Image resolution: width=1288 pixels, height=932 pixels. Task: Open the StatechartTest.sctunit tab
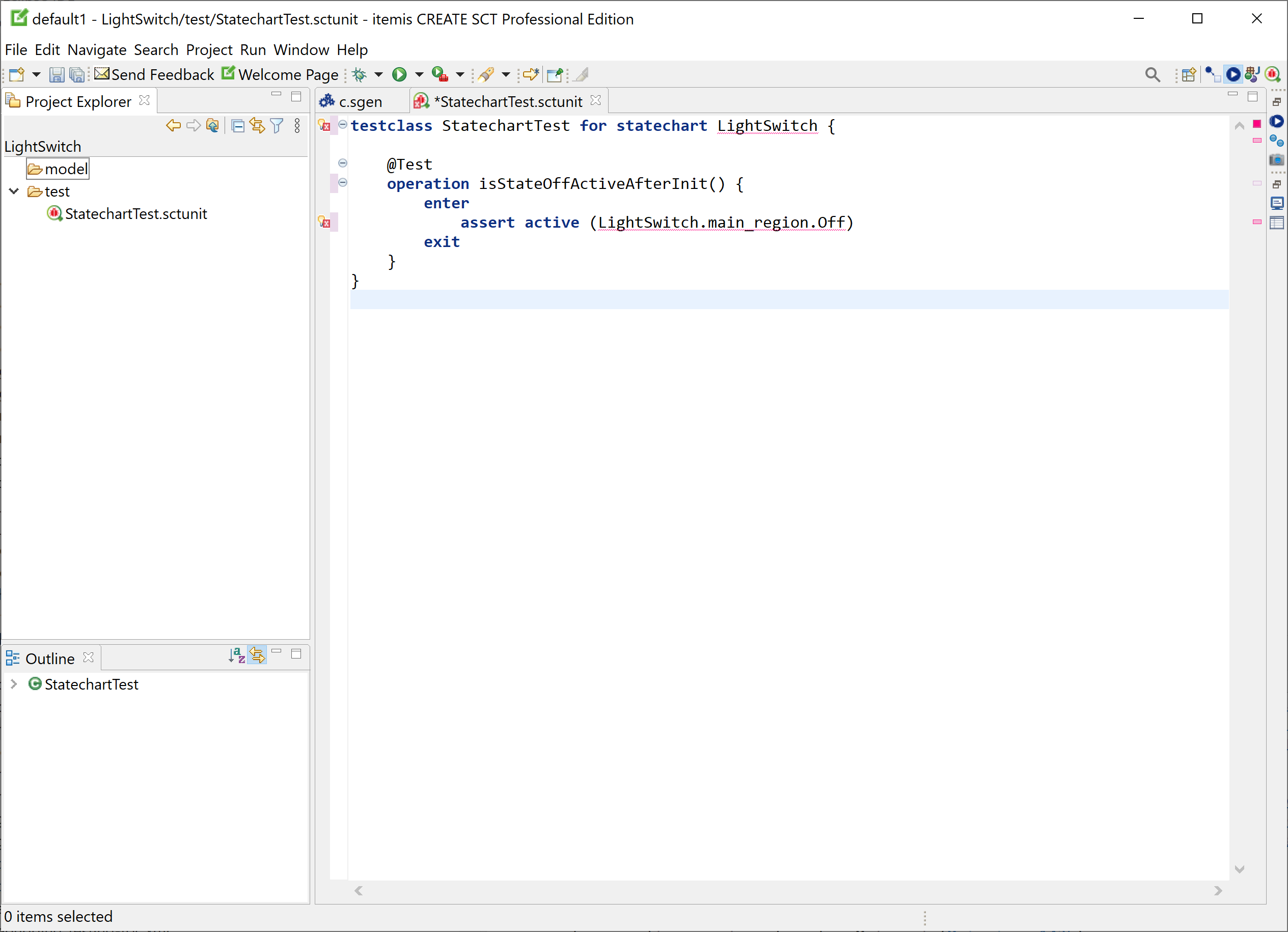[509, 100]
